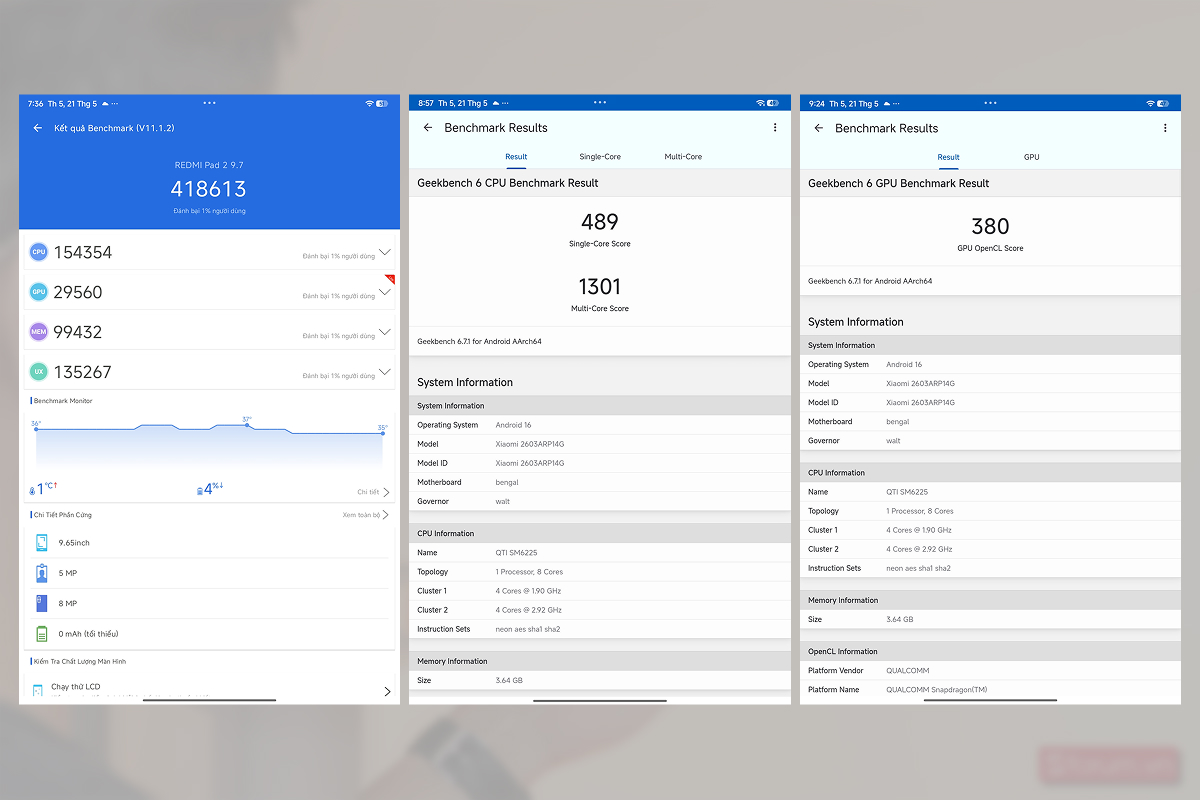Tap Wi-Fi status icon in AnTuTu window
Screen dimensions: 1200x800
coord(369,103)
